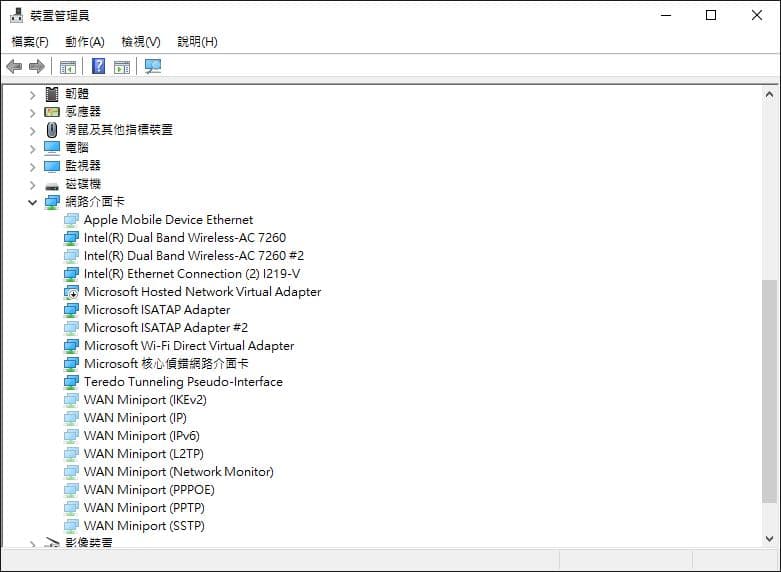The height and width of the screenshot is (572, 781).
Task: Expand the 感應器 category
Action: pyautogui.click(x=32, y=113)
